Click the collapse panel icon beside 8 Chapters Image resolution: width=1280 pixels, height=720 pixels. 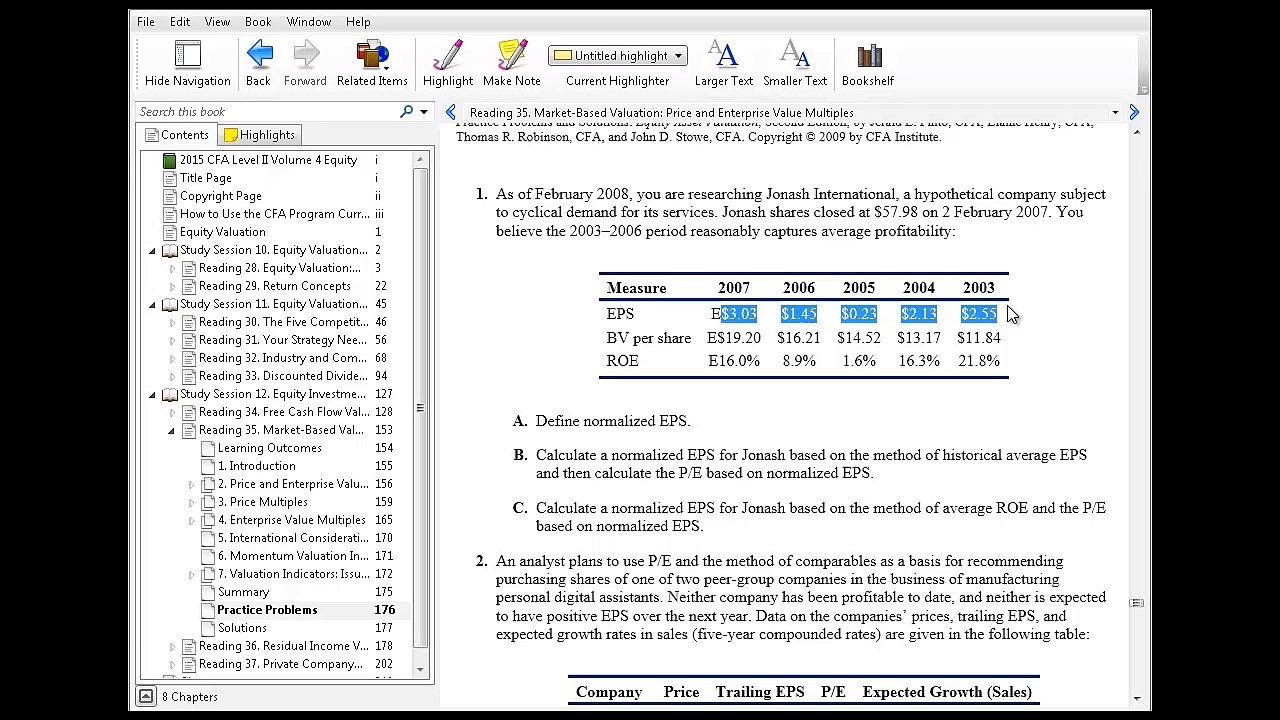[146, 697]
